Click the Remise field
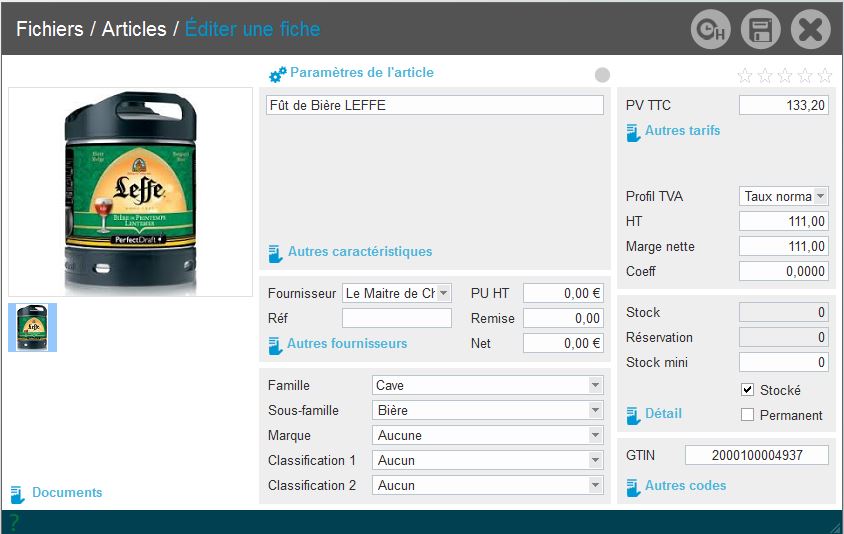Screen dimensions: 844x534 [x=563, y=318]
